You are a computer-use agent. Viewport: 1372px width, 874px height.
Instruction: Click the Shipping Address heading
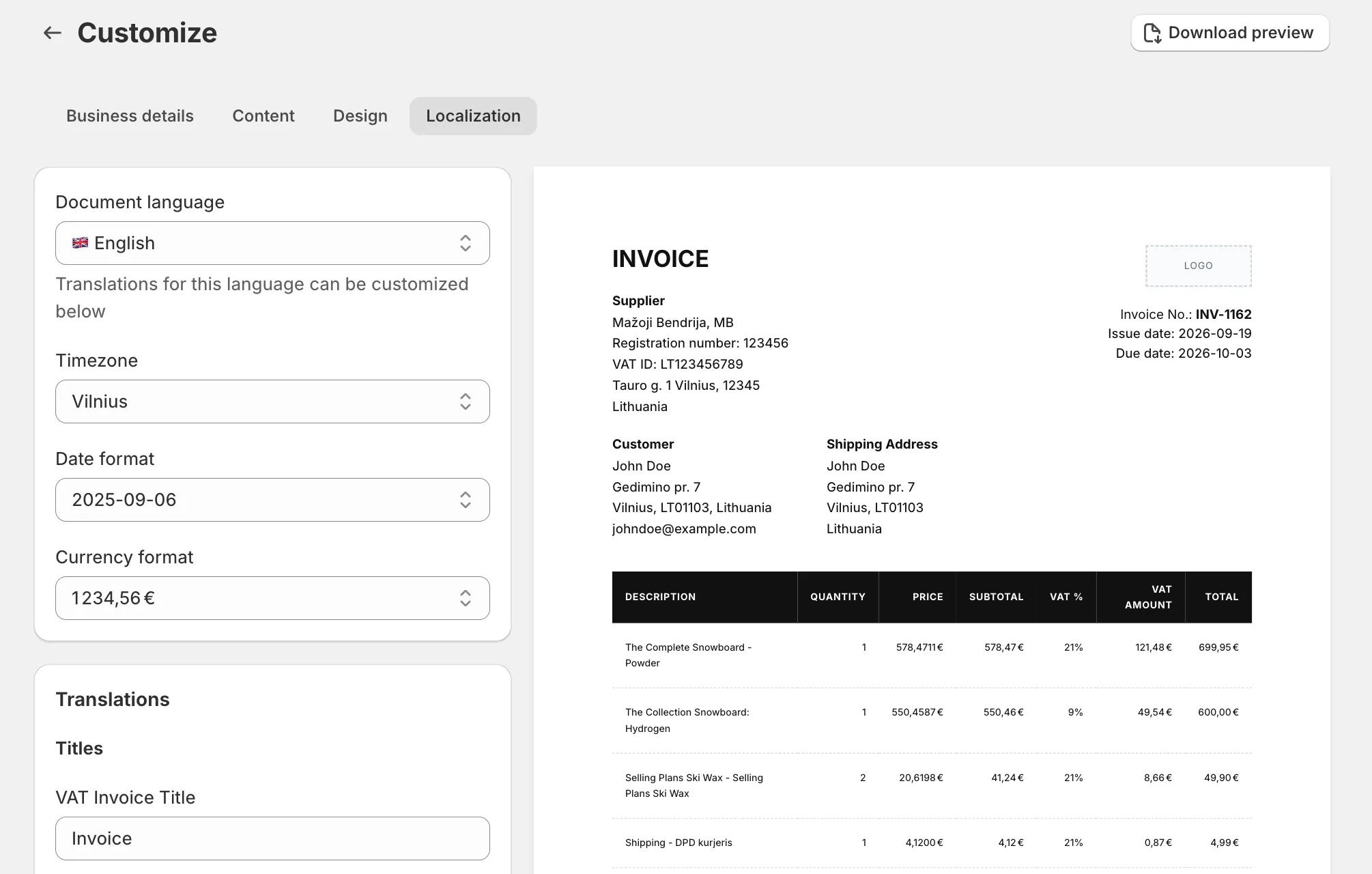pyautogui.click(x=882, y=444)
